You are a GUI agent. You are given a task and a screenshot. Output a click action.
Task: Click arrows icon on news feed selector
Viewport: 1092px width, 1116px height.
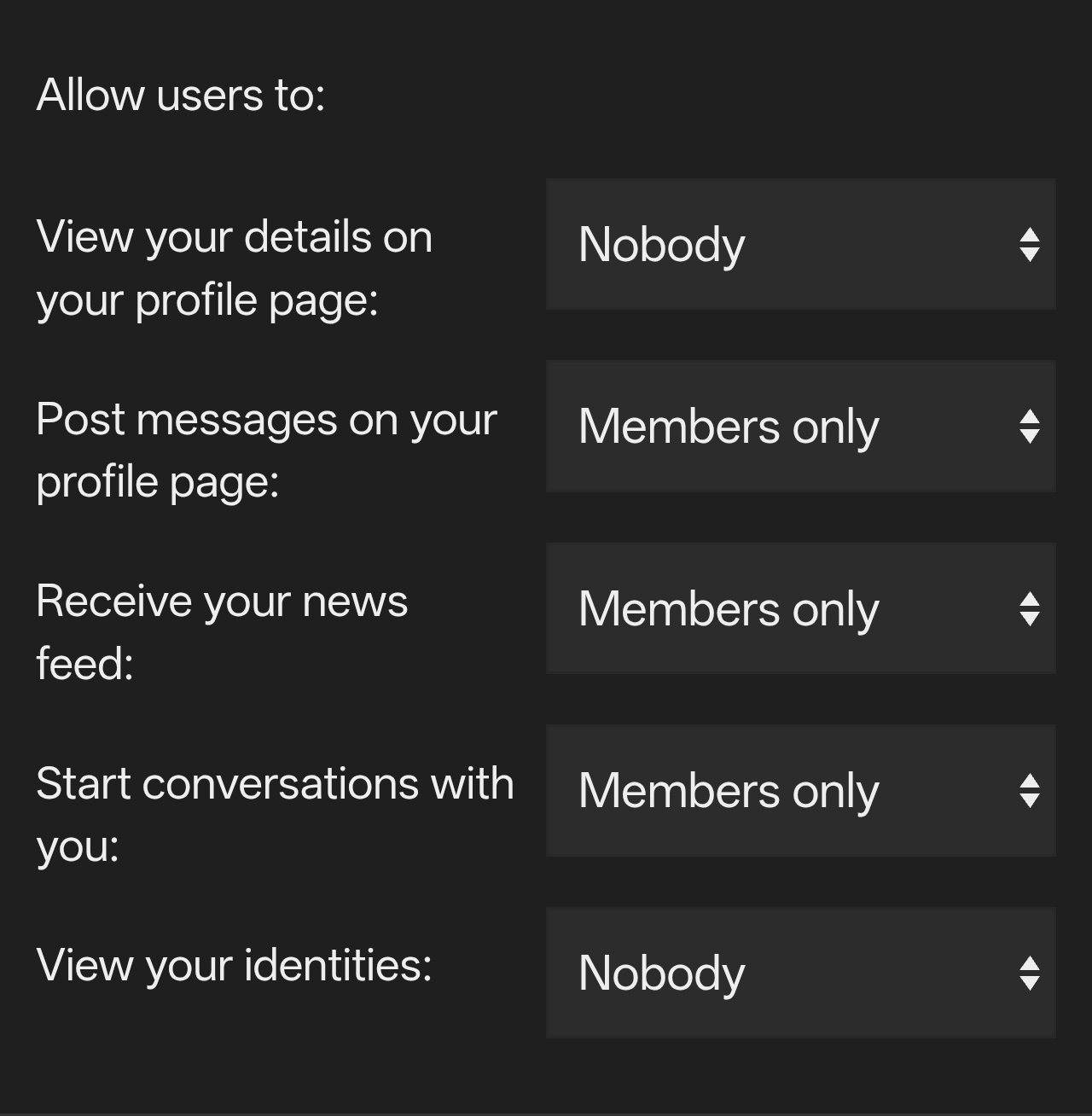point(1030,609)
